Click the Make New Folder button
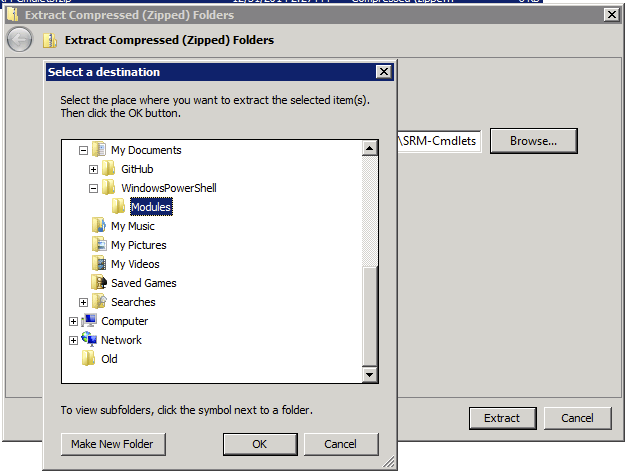The image size is (628, 476). 113,444
